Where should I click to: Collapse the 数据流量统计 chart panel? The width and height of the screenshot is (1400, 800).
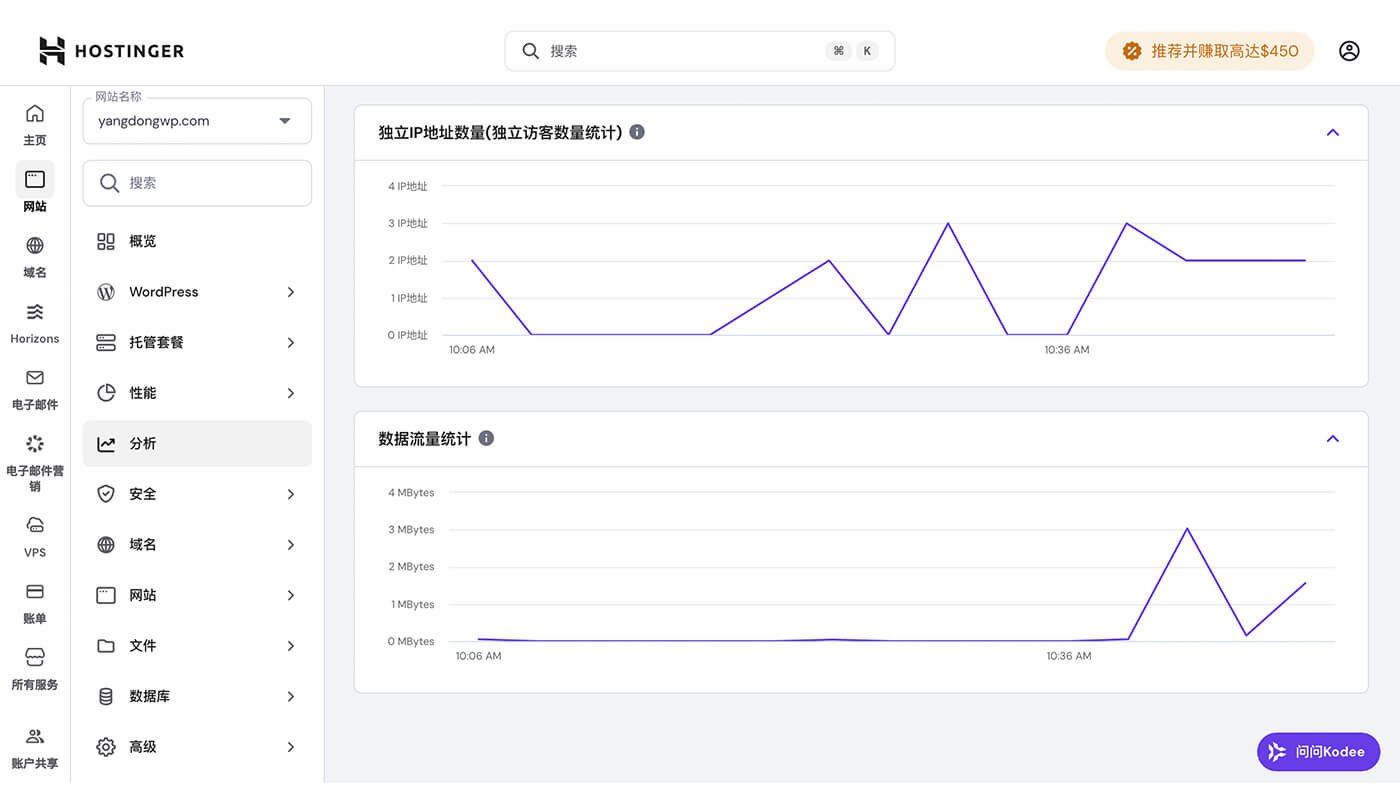(1332, 438)
